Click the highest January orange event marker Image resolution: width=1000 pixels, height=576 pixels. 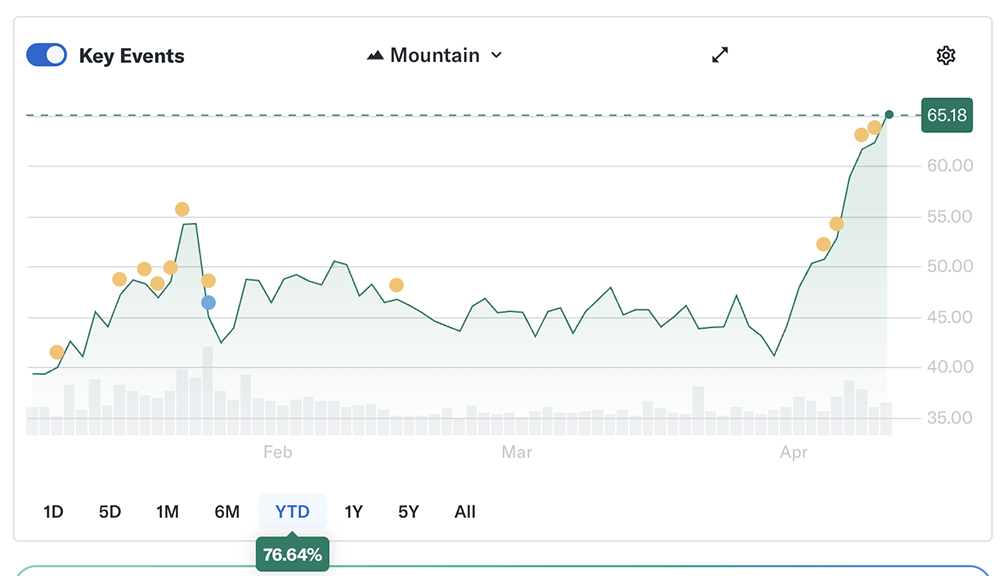pos(182,209)
